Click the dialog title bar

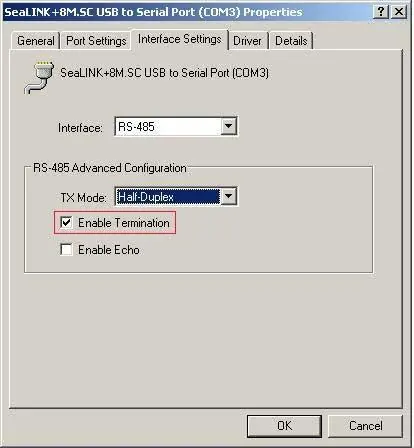(187, 12)
